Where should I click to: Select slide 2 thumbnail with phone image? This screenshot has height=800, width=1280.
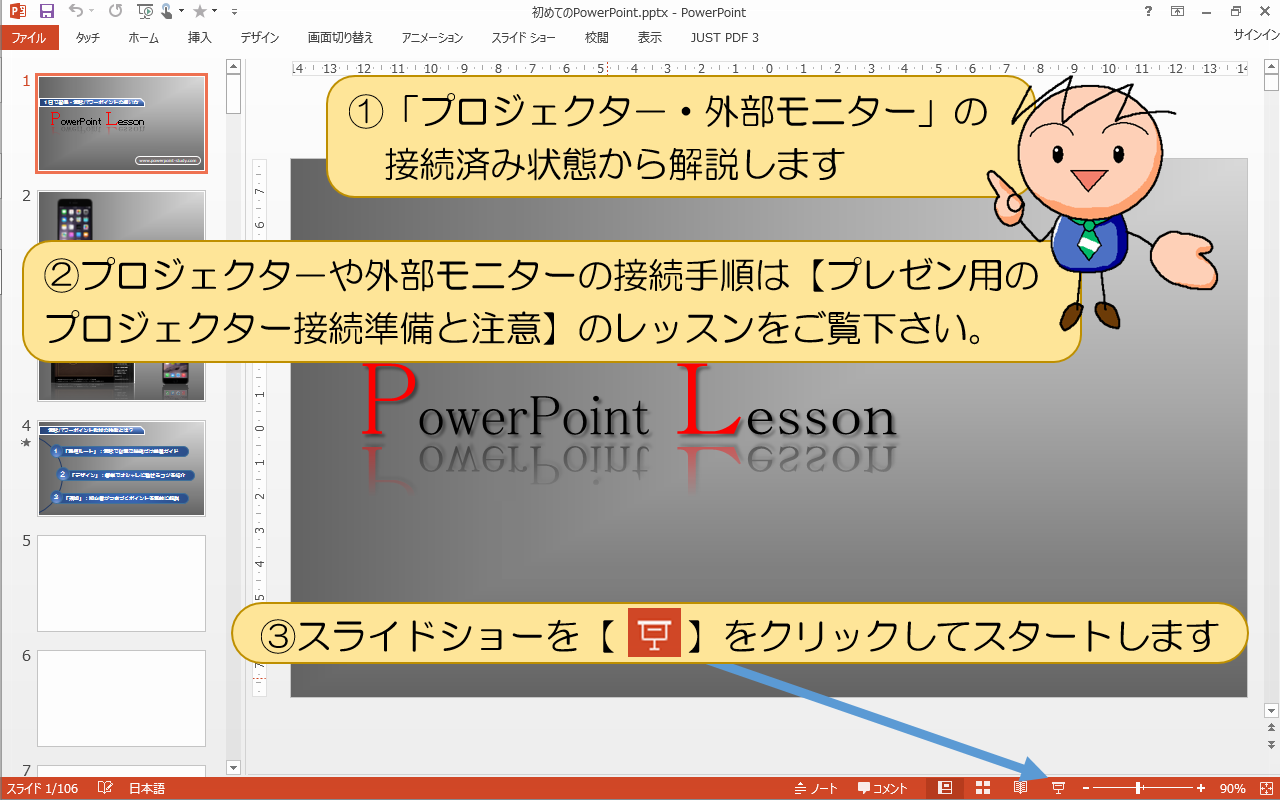[x=121, y=215]
